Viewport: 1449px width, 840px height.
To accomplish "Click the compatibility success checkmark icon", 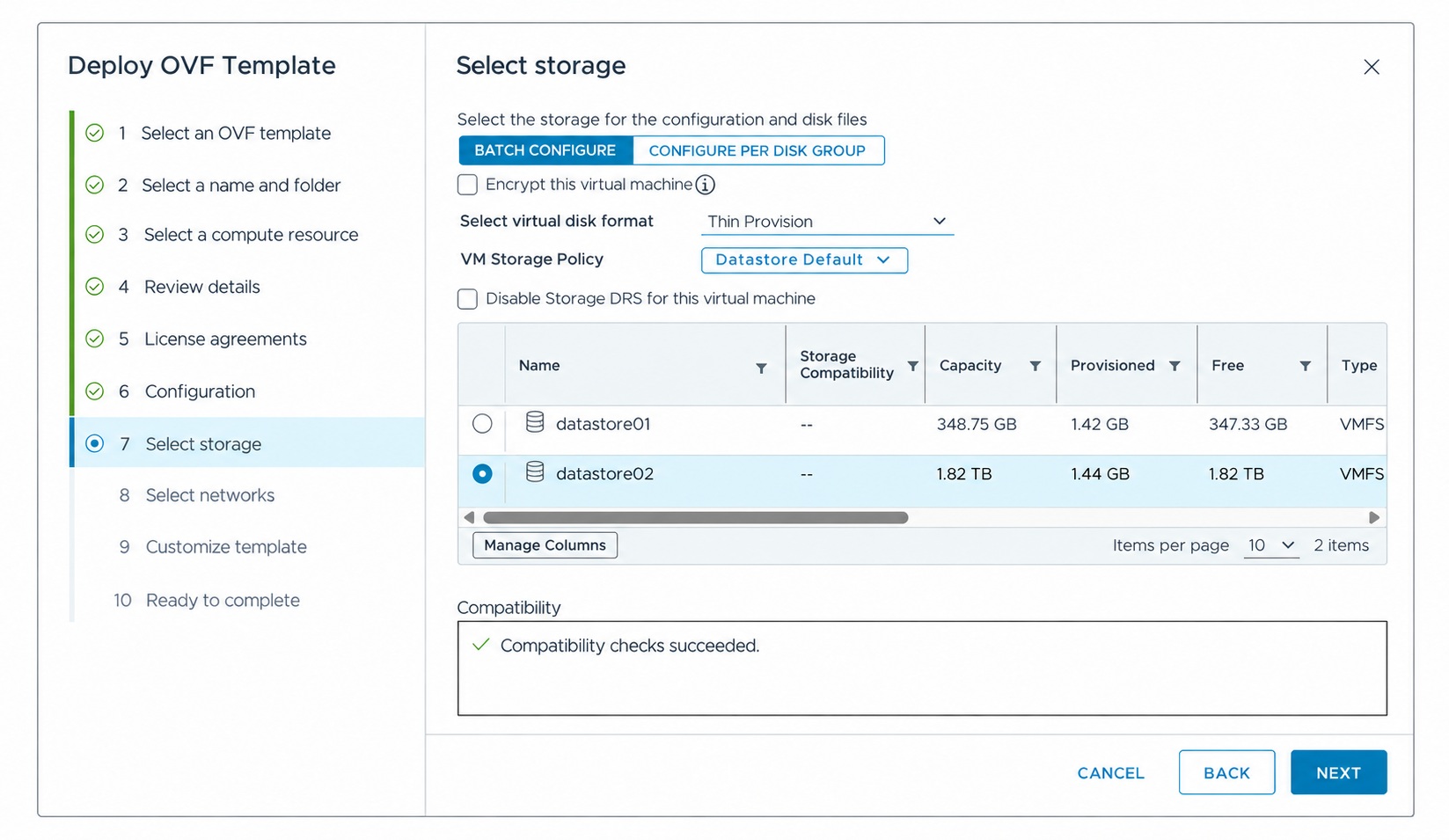I will 480,645.
